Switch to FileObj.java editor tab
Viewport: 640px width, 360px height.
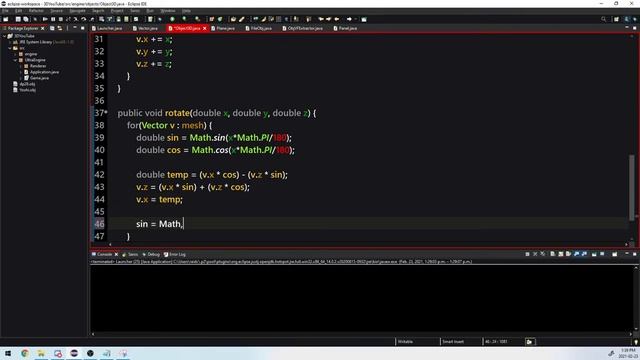[x=259, y=28]
